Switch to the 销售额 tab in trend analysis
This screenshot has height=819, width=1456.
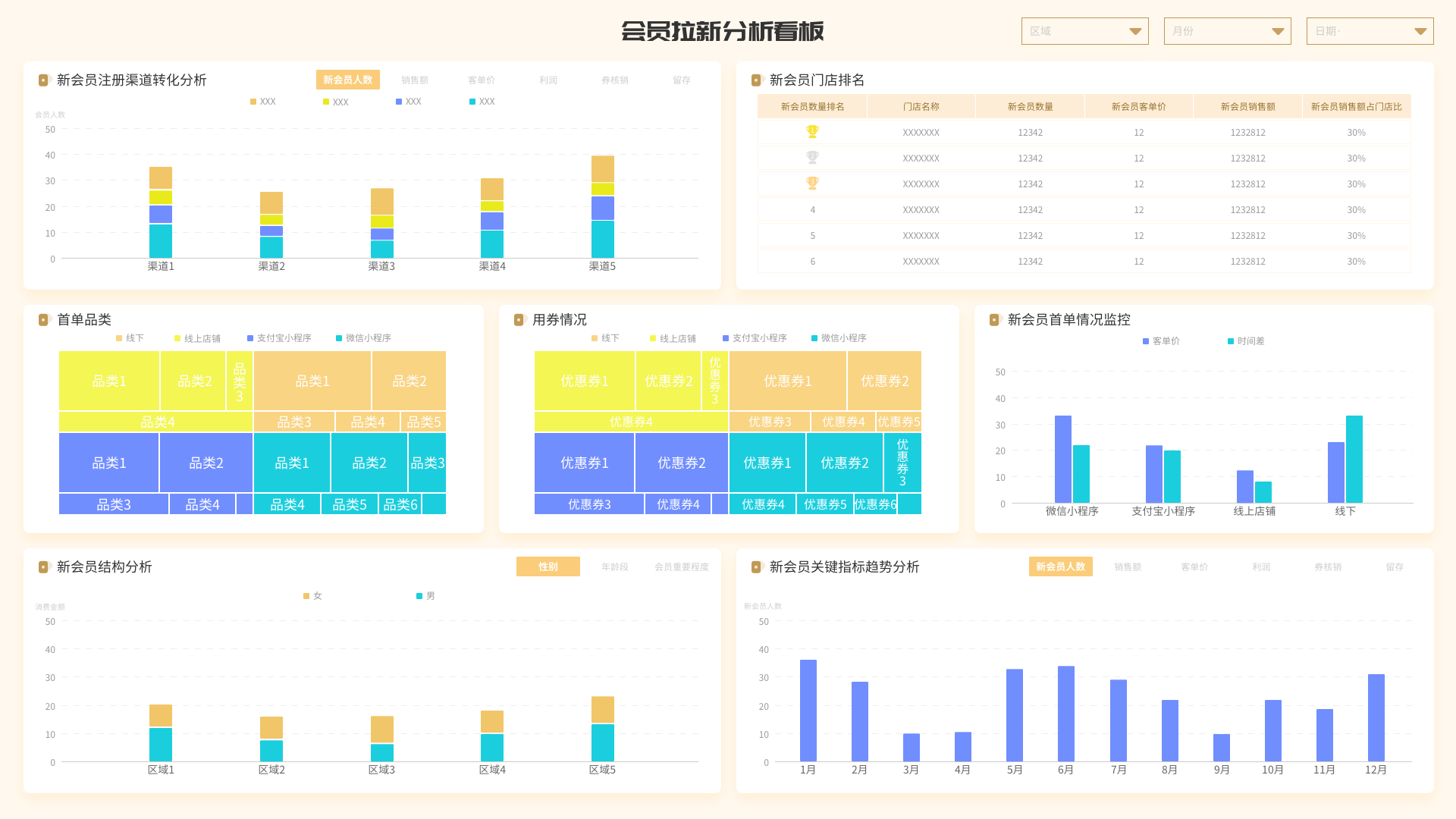[1128, 566]
